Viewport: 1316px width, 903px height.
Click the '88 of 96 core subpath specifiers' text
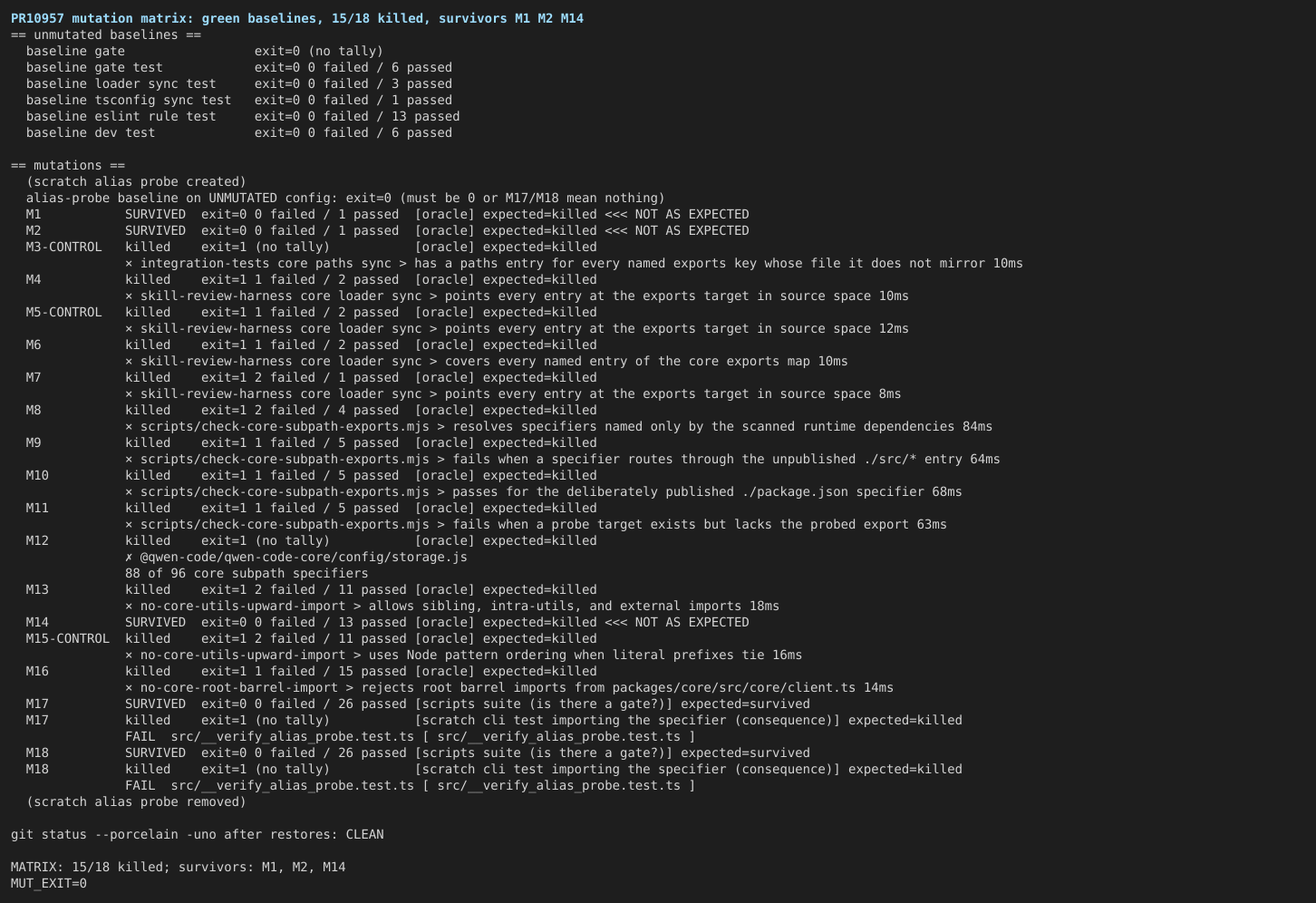[247, 573]
